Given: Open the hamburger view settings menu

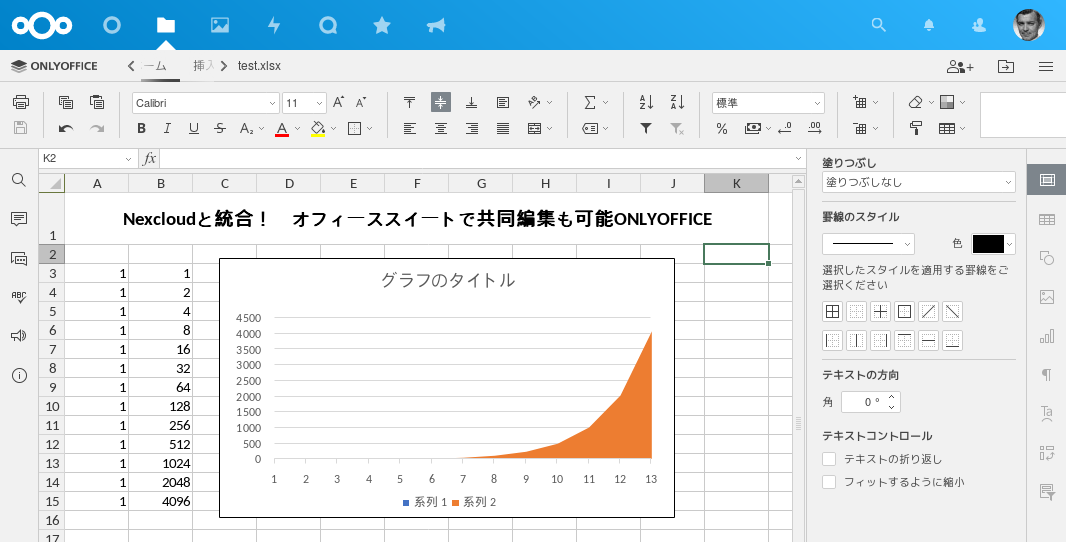Looking at the screenshot, I should point(1046,66).
